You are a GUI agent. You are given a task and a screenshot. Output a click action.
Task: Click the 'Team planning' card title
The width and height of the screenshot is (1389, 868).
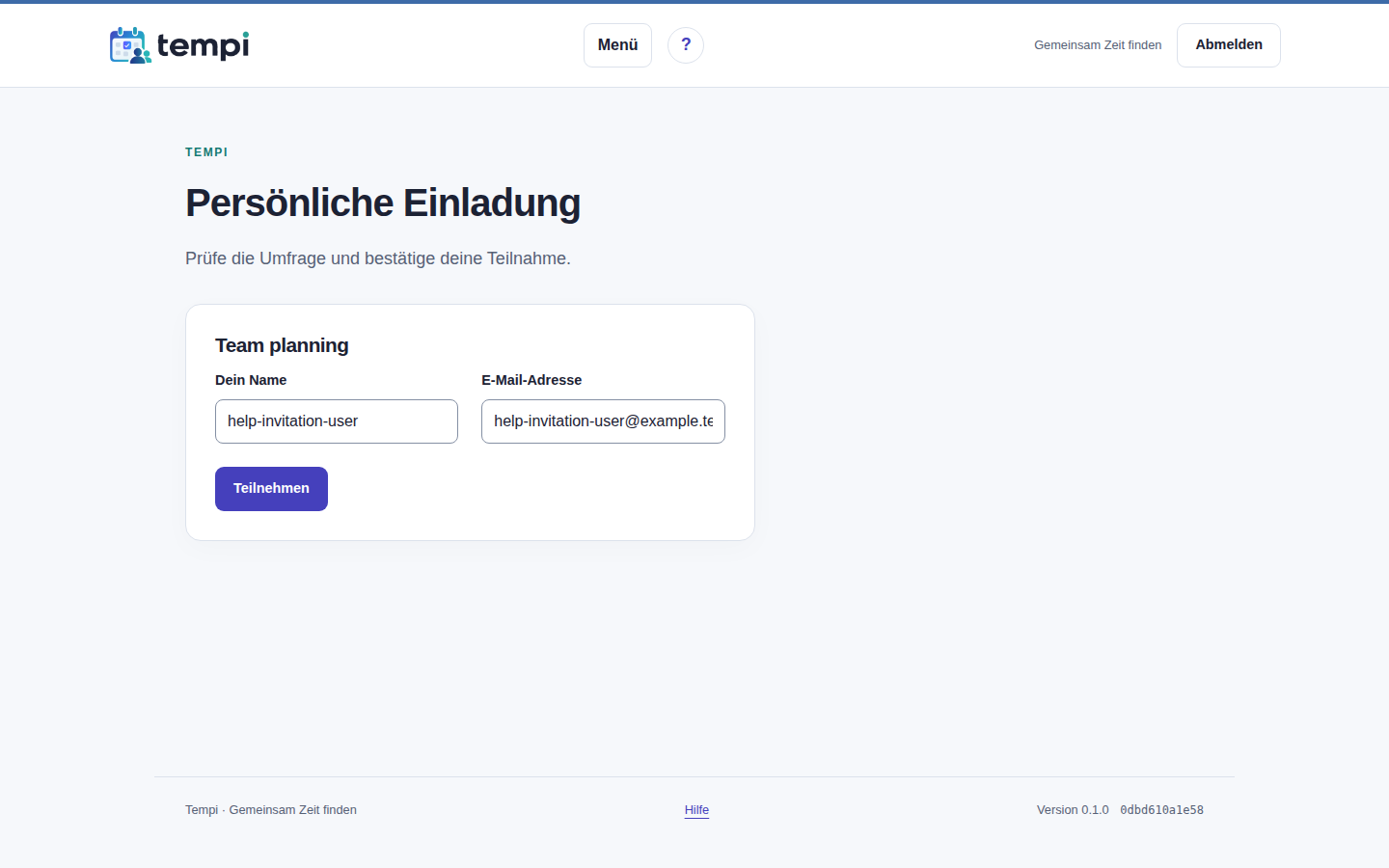[x=282, y=345]
